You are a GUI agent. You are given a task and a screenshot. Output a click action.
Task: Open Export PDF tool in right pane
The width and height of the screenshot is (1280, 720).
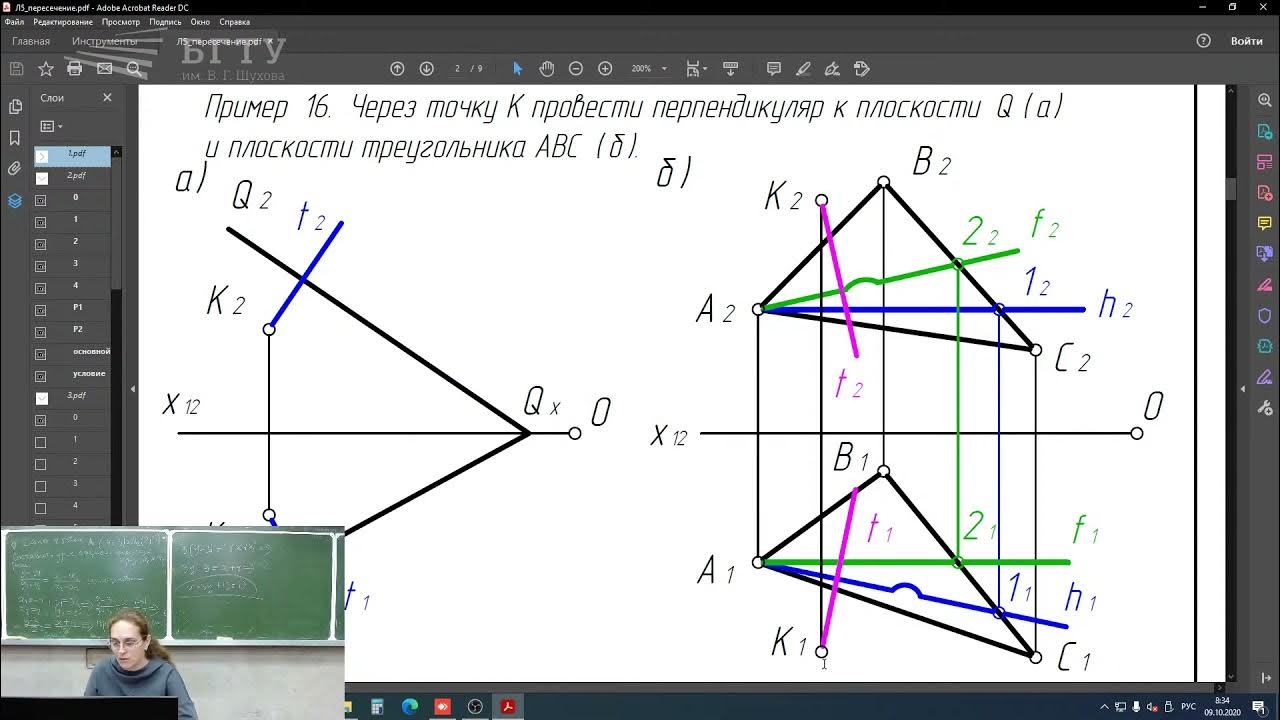pyautogui.click(x=1264, y=132)
